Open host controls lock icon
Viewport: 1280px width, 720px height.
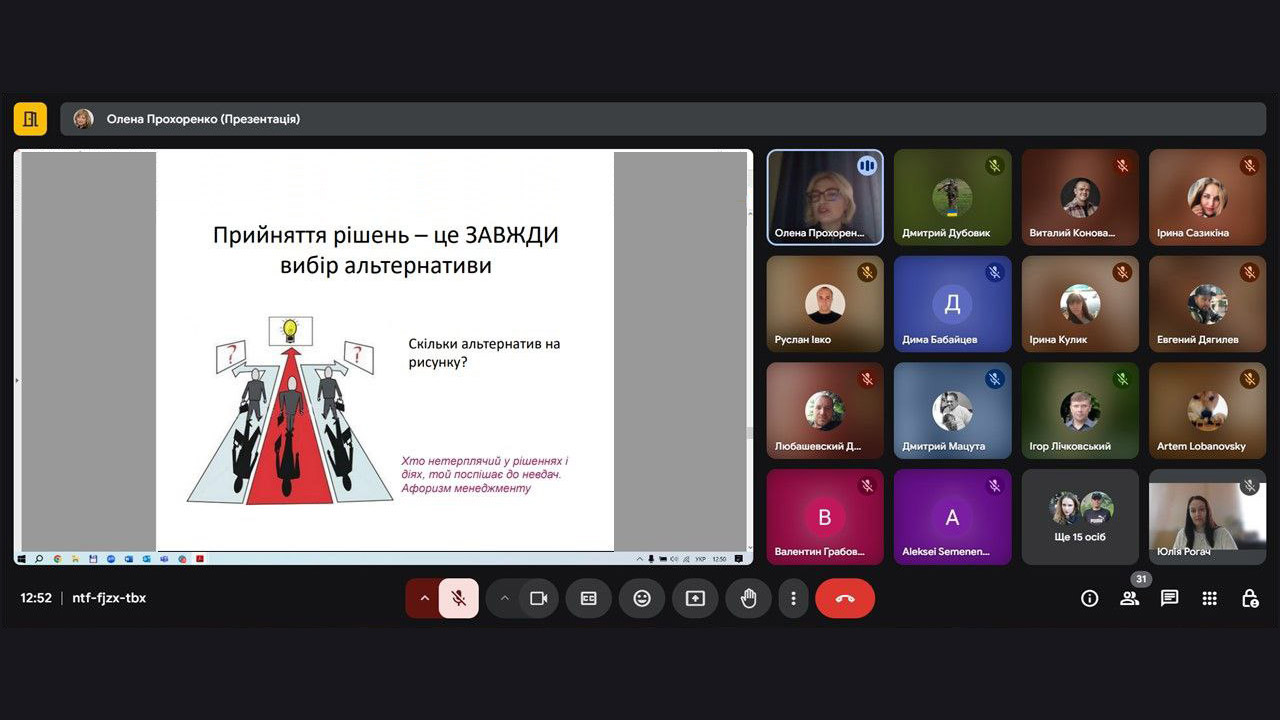point(1249,598)
